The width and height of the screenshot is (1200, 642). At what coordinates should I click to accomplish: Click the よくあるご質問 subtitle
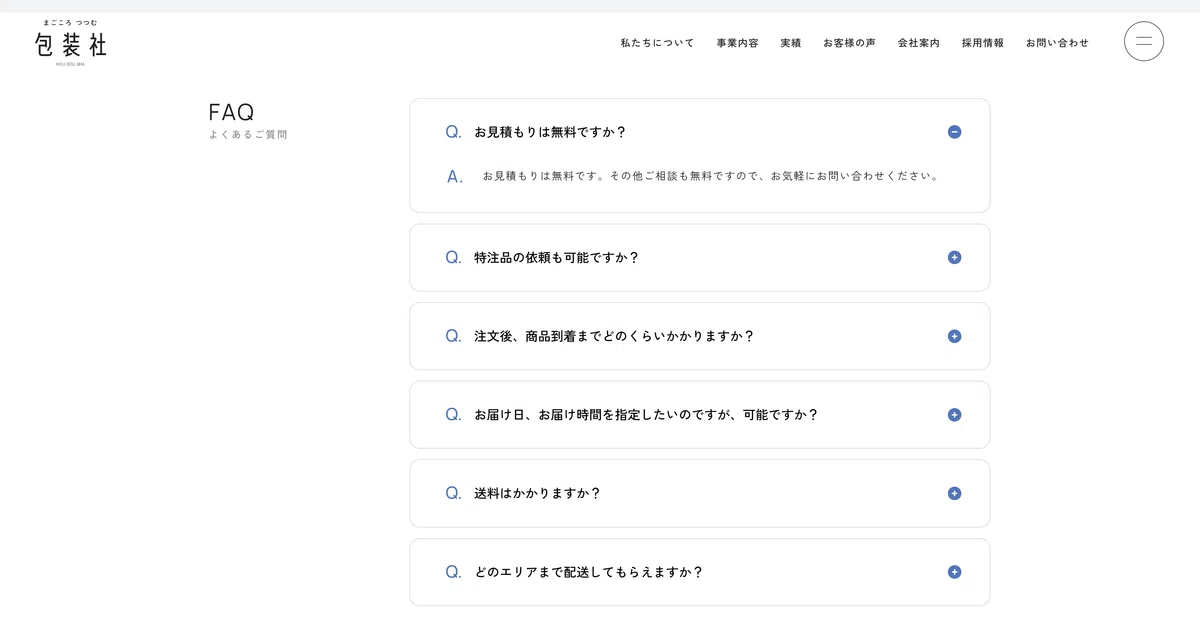(x=248, y=134)
